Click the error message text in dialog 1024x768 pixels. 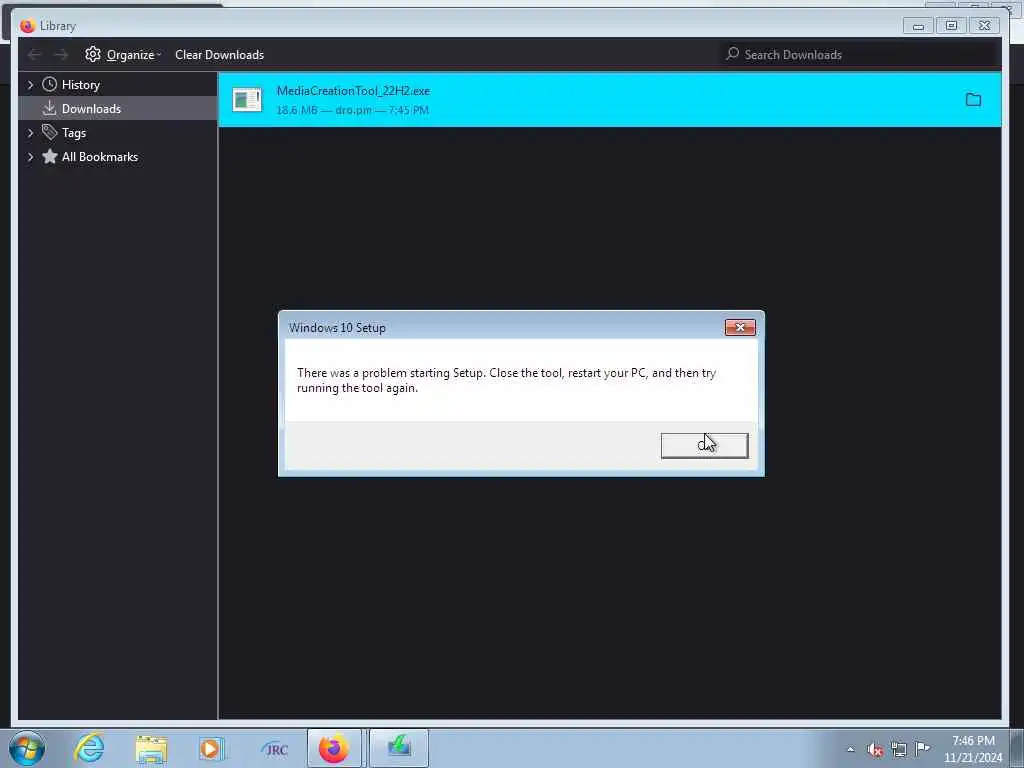(506, 380)
